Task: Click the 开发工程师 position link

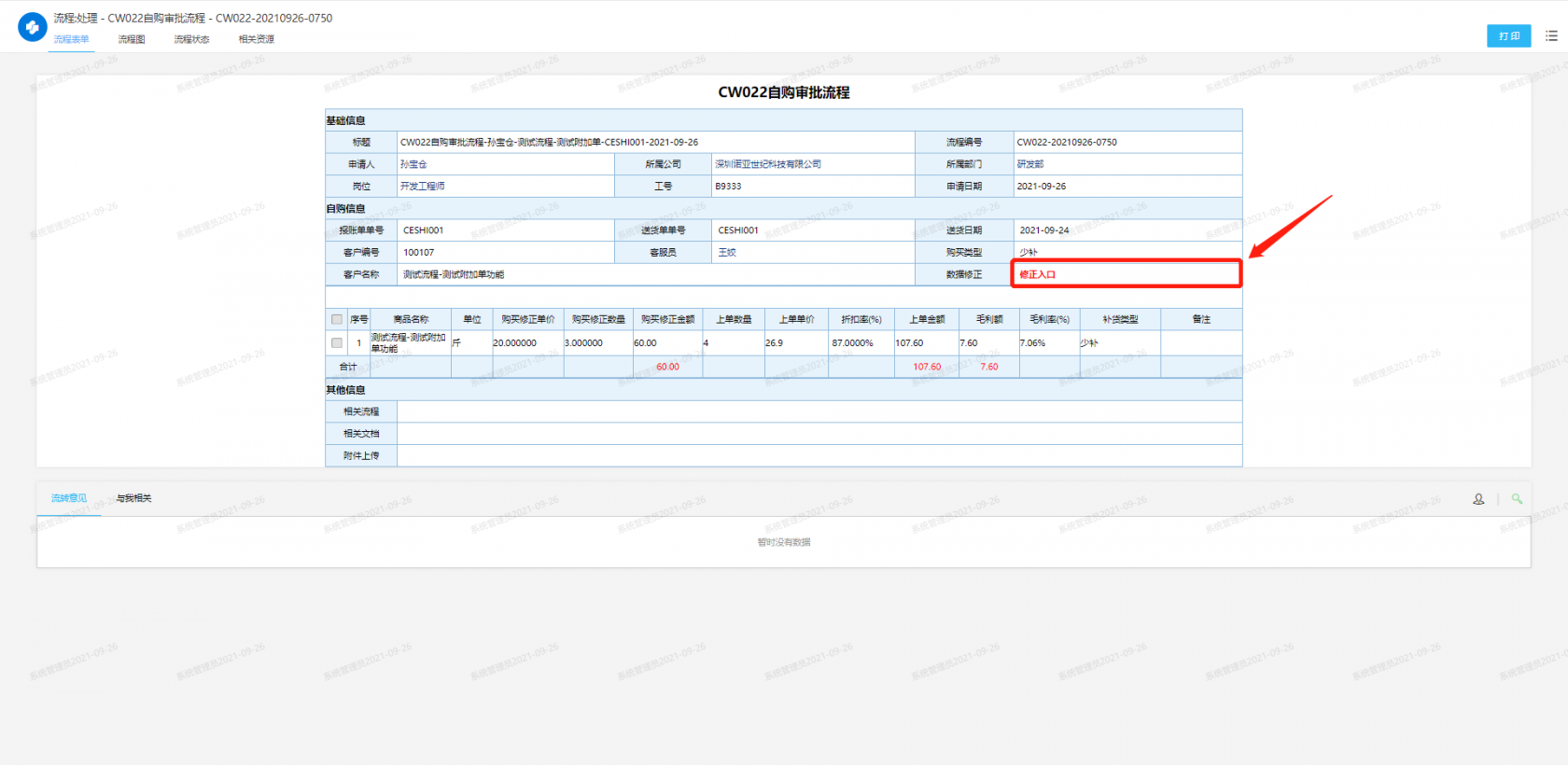Action: (422, 187)
